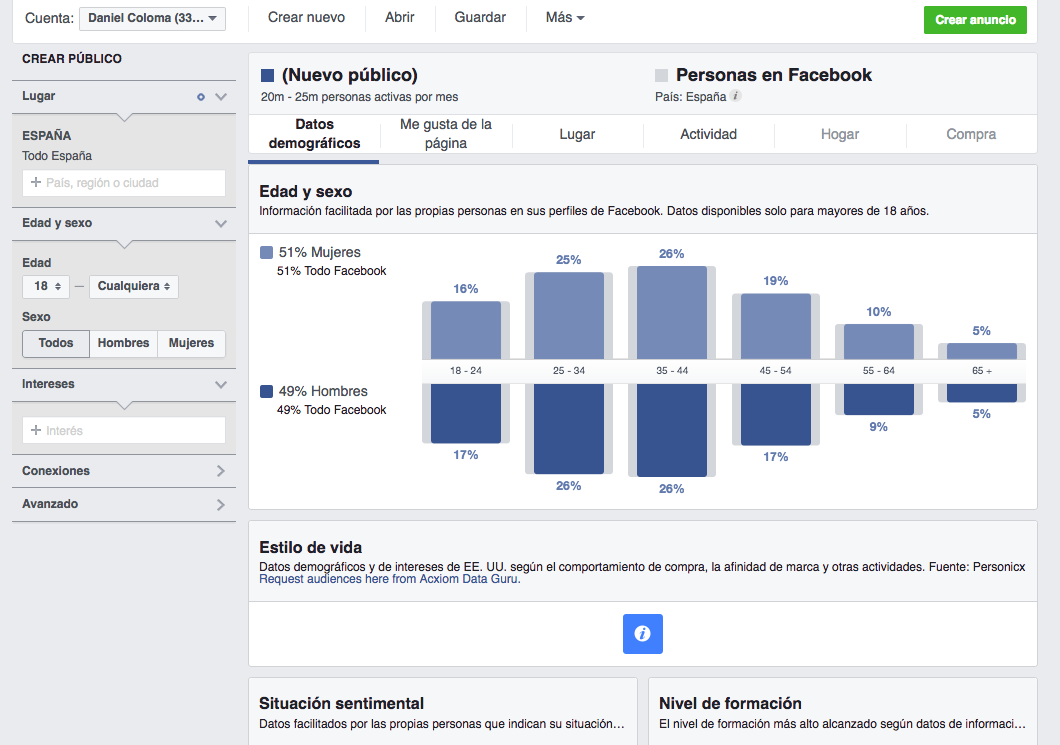Click the light blue Mujeres legend swatch

266,253
